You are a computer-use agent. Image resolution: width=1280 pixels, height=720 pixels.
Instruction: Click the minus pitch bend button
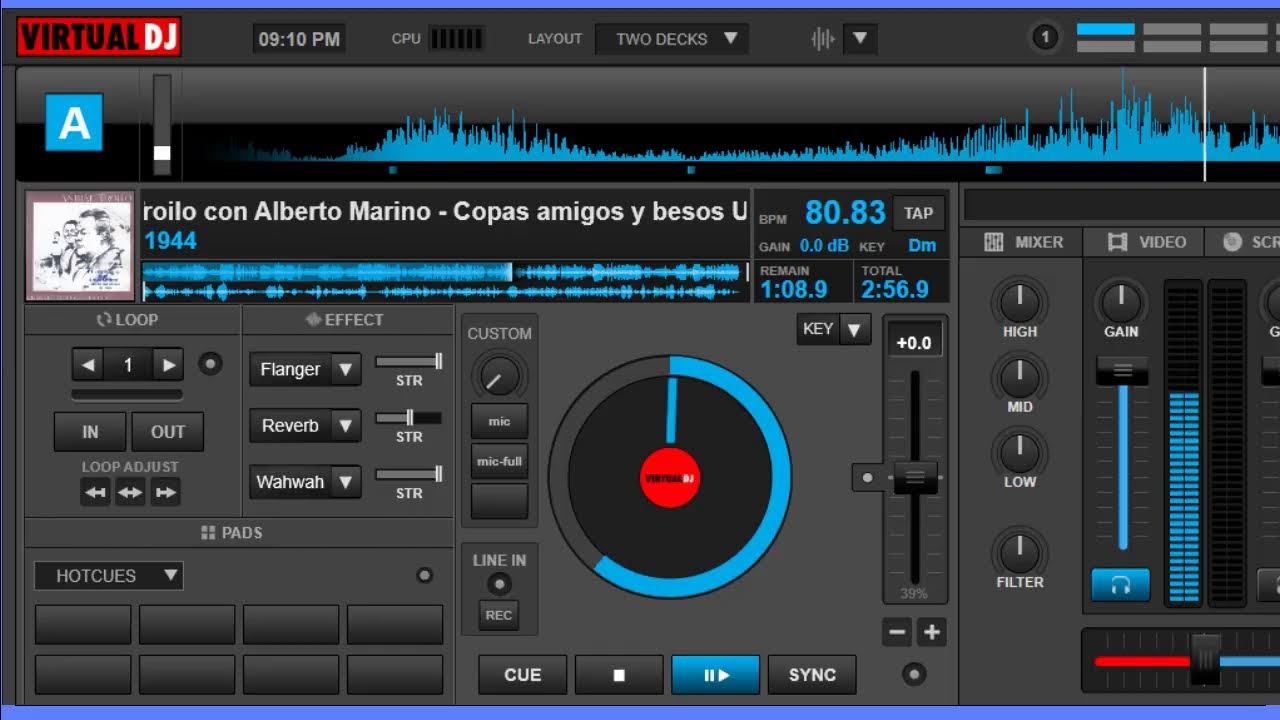897,632
